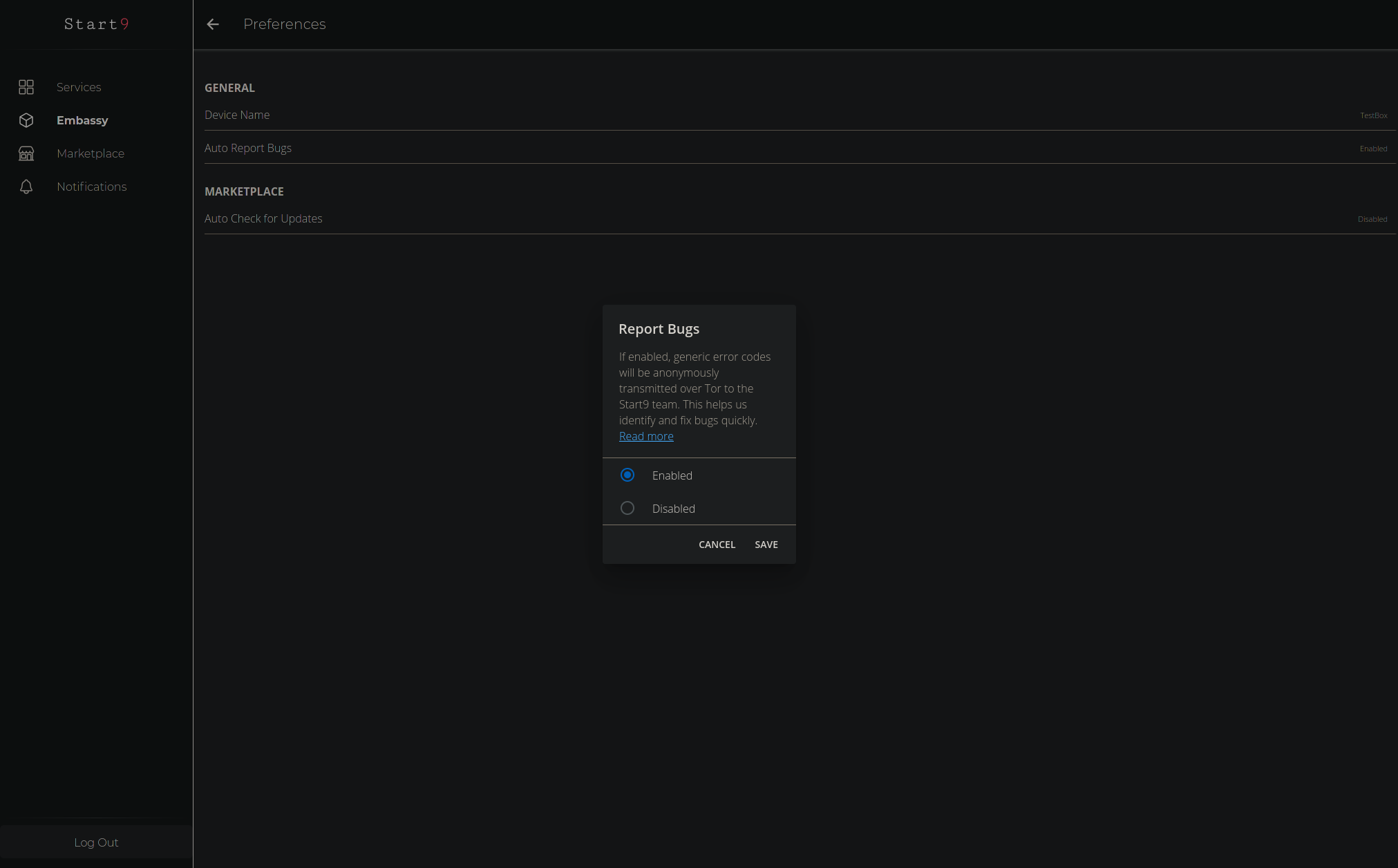
Task: Cancel the Report Bugs dialog
Action: pyautogui.click(x=717, y=545)
